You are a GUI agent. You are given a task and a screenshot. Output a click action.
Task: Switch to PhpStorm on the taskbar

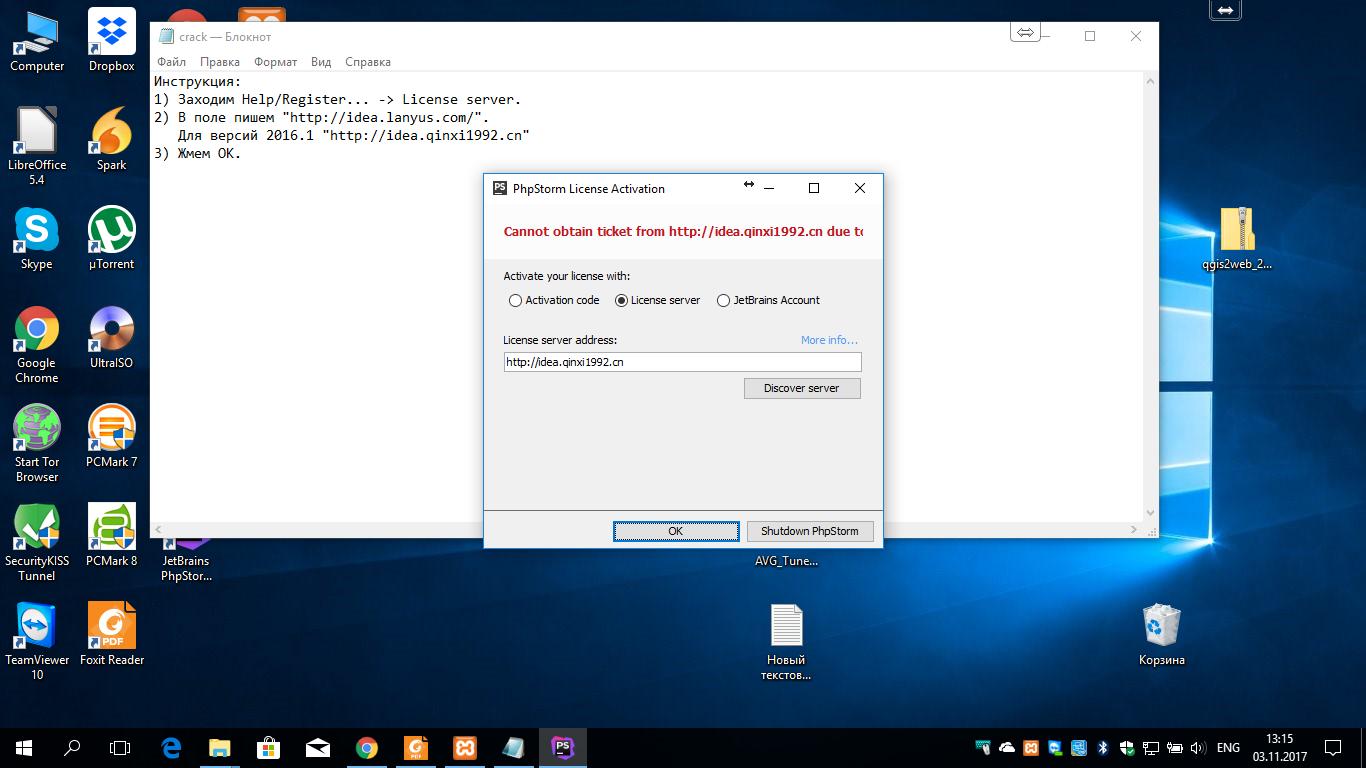tap(563, 747)
